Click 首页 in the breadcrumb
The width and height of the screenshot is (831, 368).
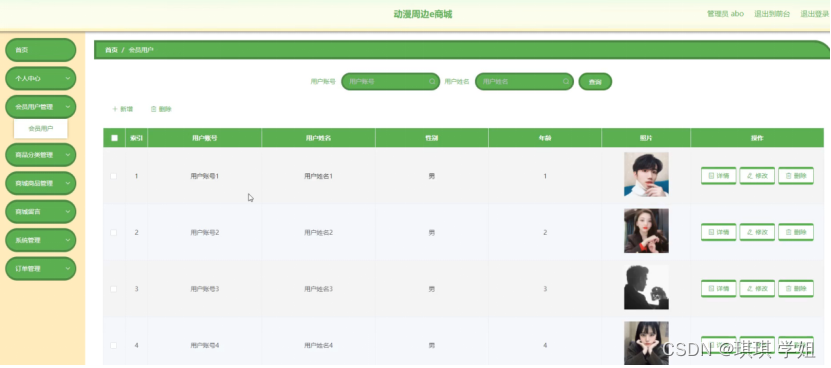(111, 50)
